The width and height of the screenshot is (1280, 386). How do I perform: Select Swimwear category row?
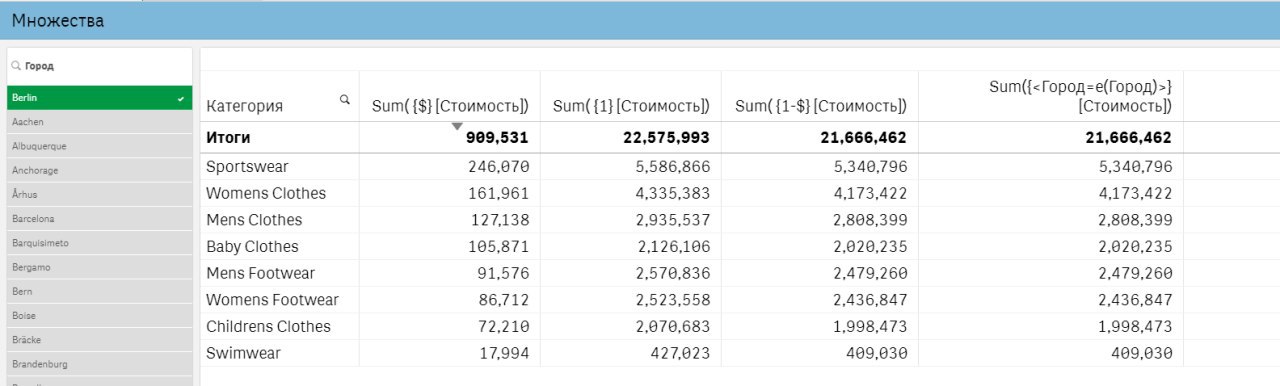pyautogui.click(x=243, y=353)
